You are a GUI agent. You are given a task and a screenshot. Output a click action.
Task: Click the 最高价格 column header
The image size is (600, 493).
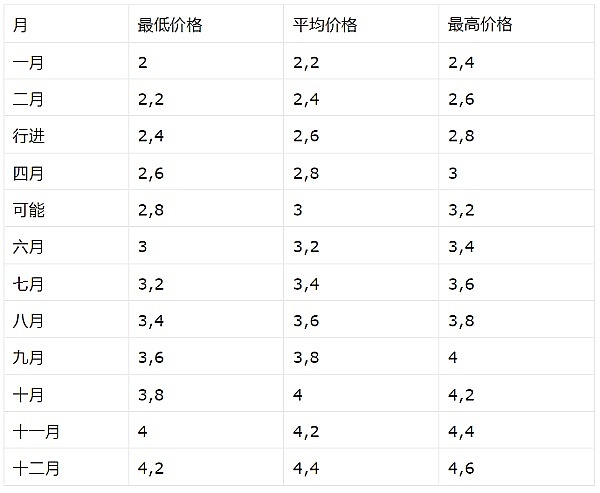480,25
